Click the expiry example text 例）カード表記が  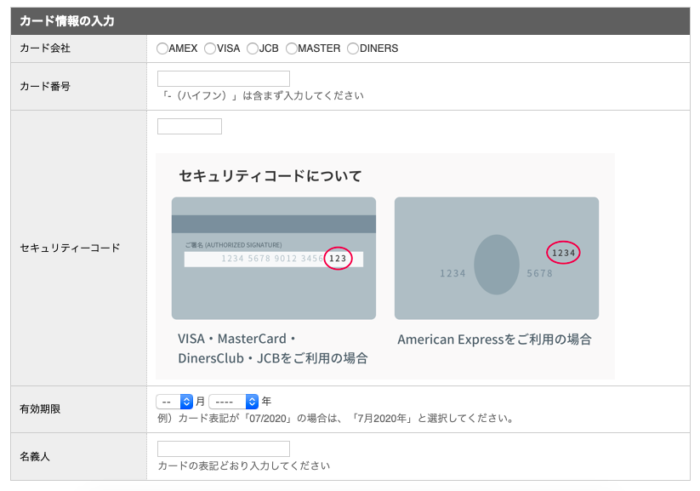pyautogui.click(x=336, y=418)
